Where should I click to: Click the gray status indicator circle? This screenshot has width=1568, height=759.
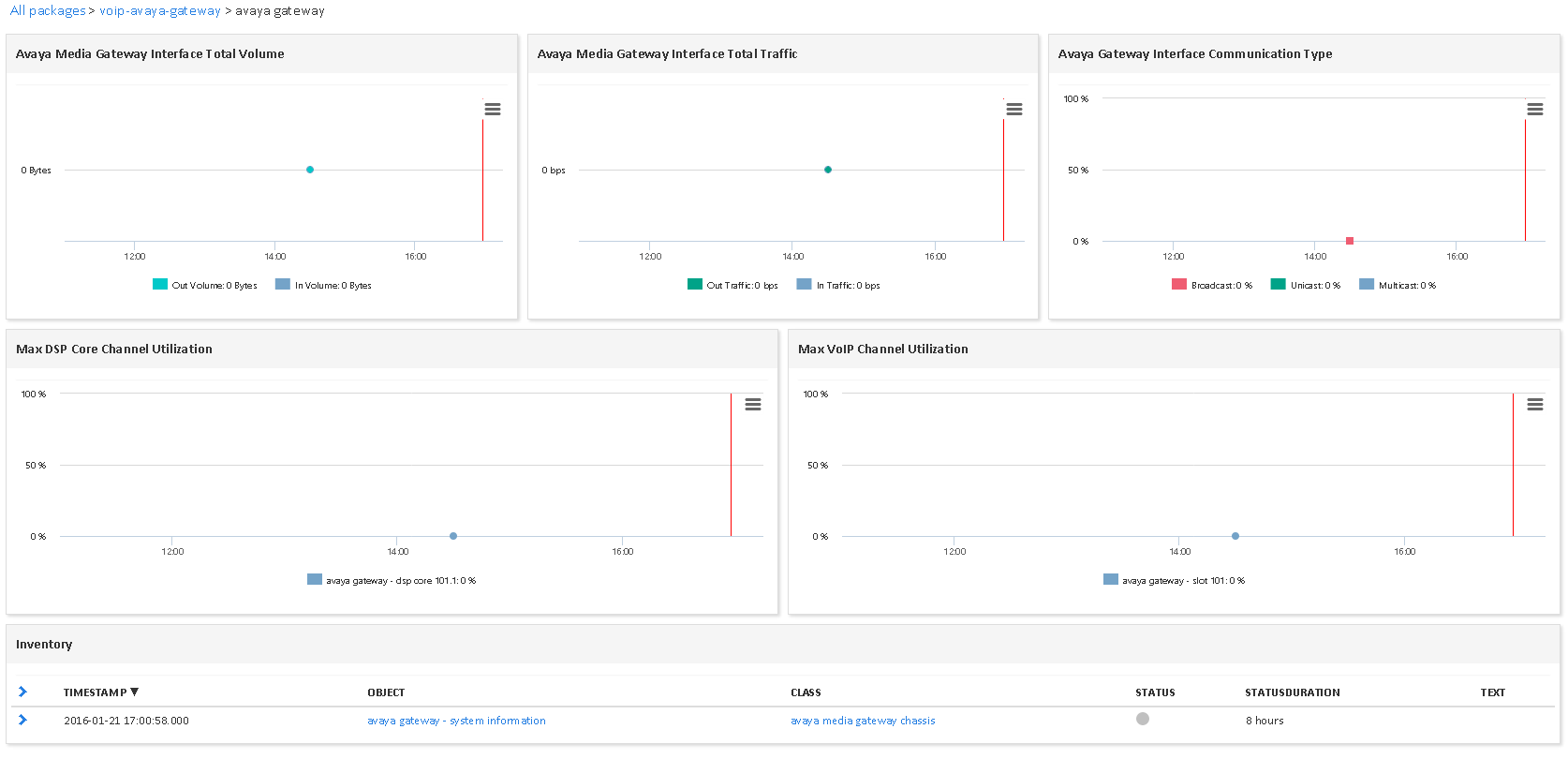[1142, 720]
